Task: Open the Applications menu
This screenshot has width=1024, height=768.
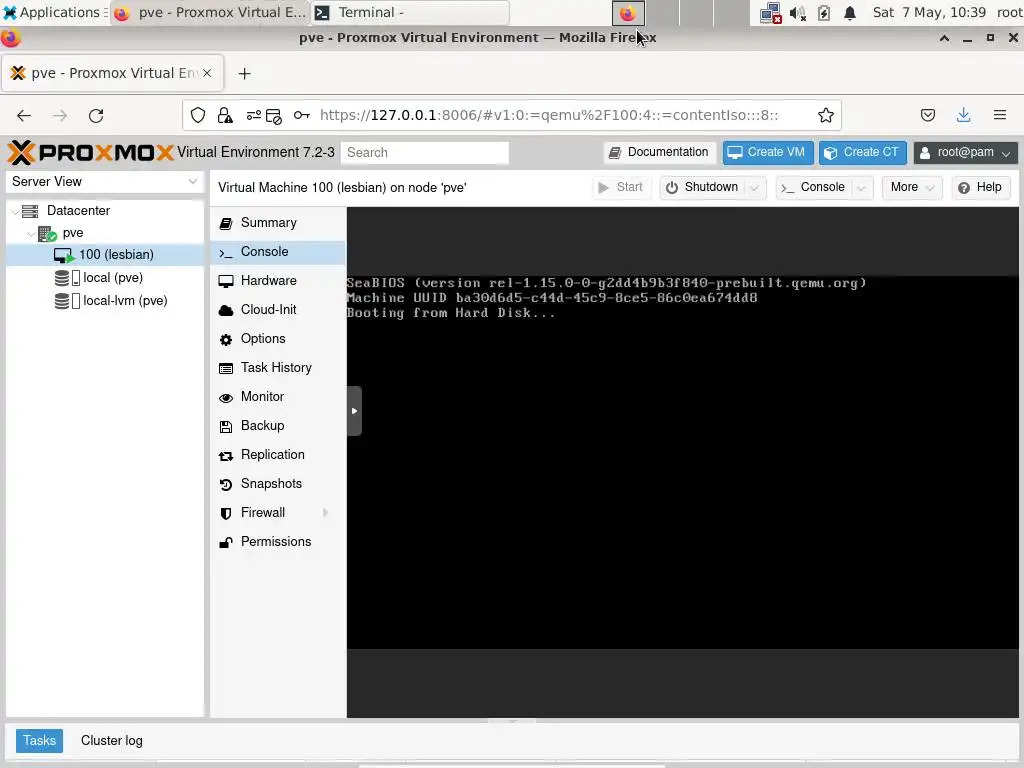Action: 54,12
